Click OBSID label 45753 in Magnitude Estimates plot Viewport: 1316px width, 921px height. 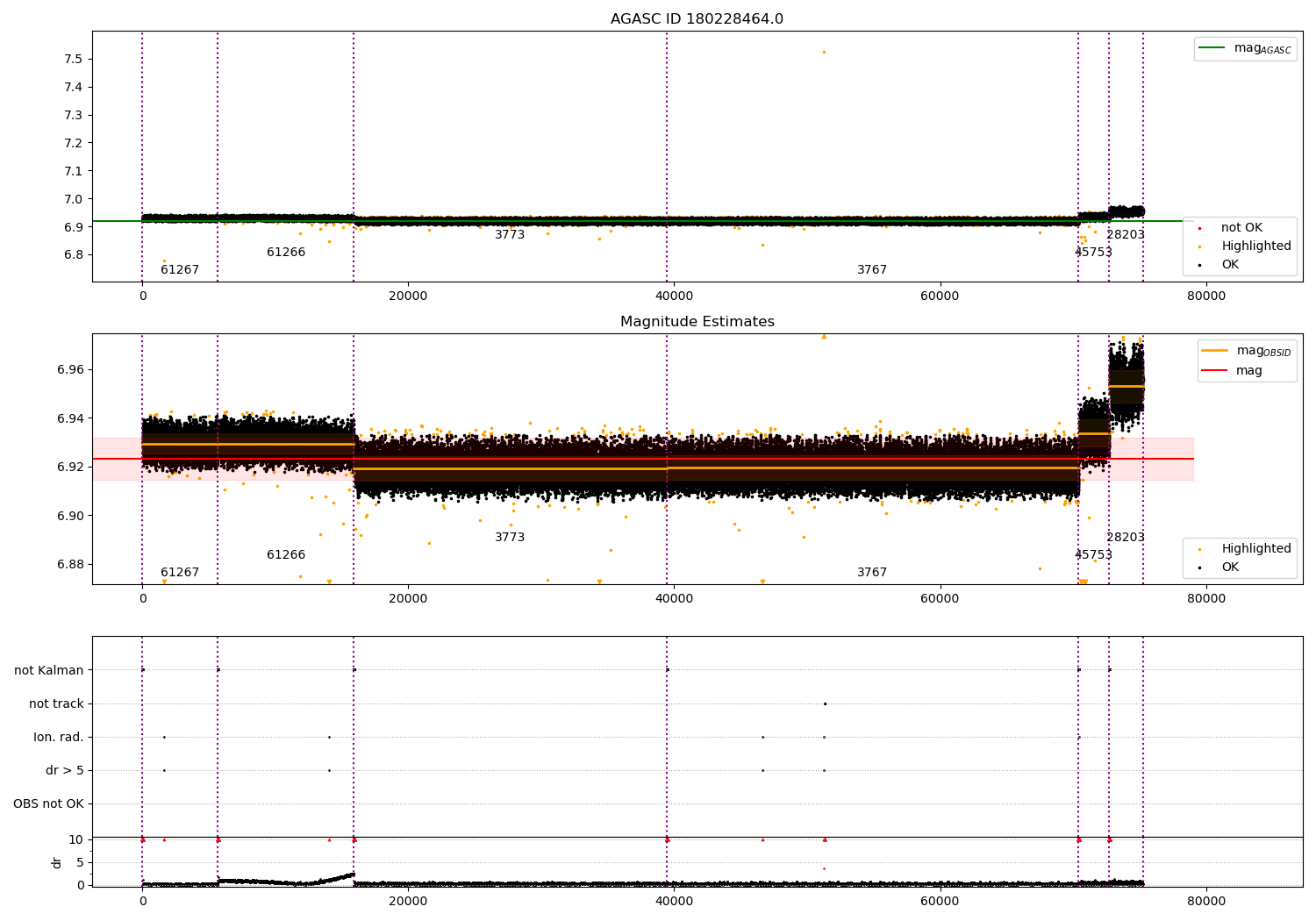(1093, 555)
